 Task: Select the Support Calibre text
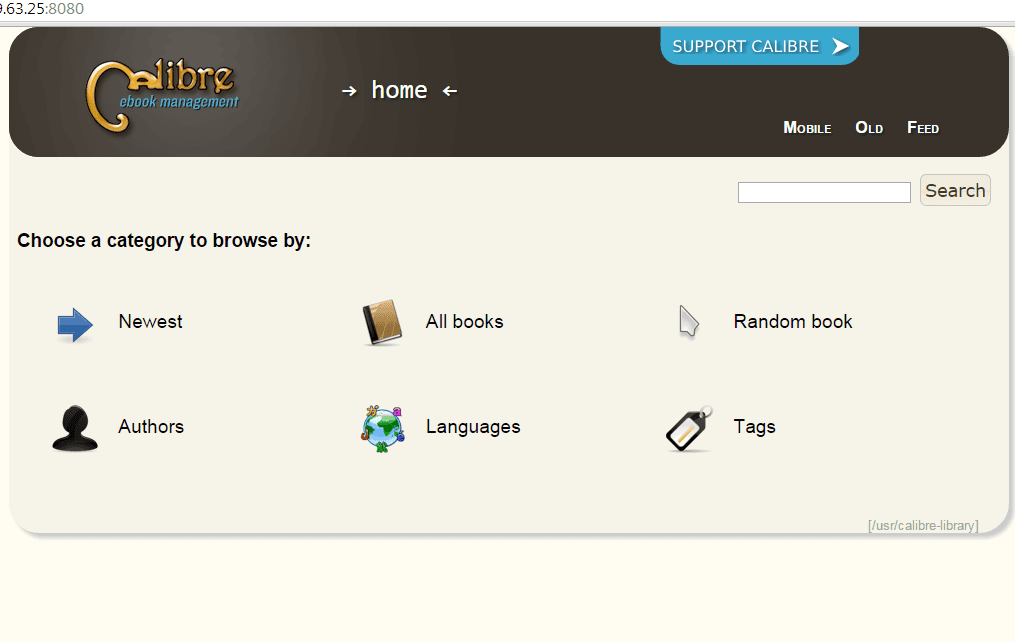click(745, 46)
